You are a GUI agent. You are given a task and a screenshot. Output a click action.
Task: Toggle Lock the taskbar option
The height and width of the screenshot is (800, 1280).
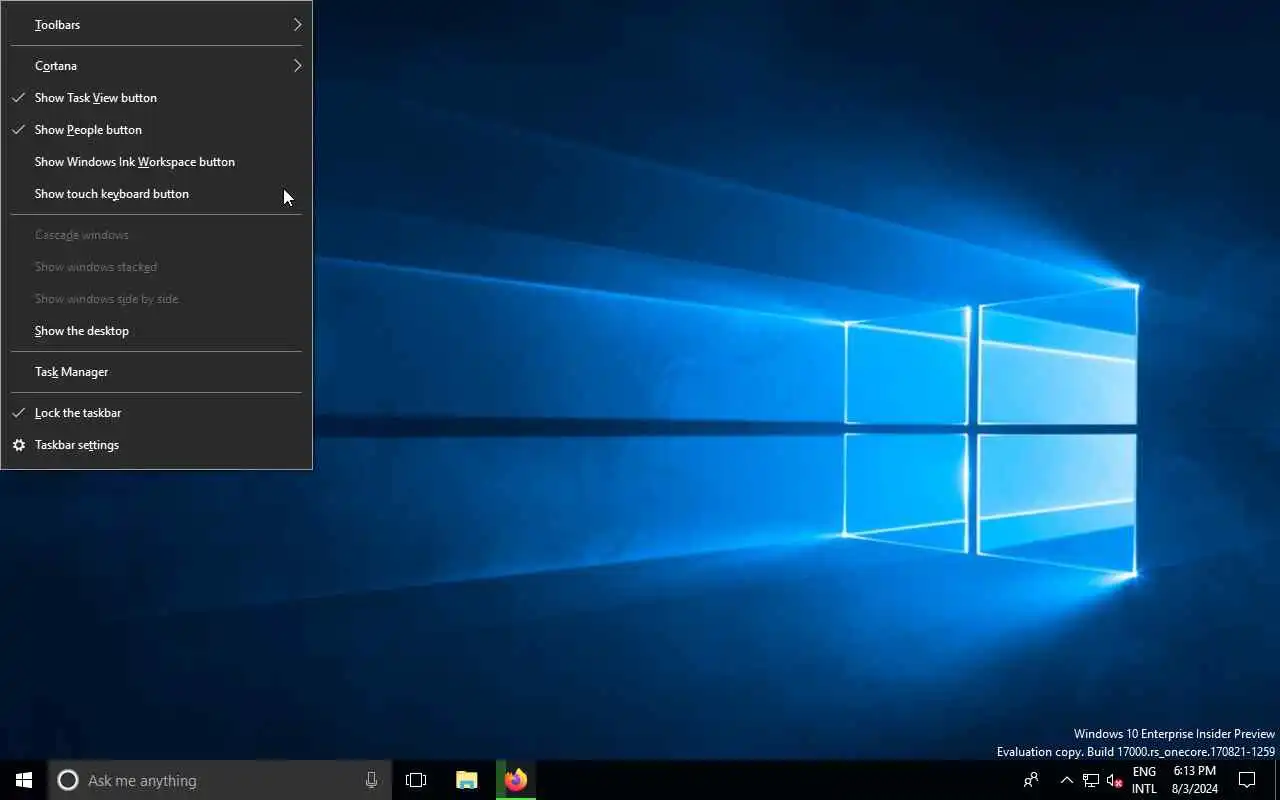click(x=156, y=413)
